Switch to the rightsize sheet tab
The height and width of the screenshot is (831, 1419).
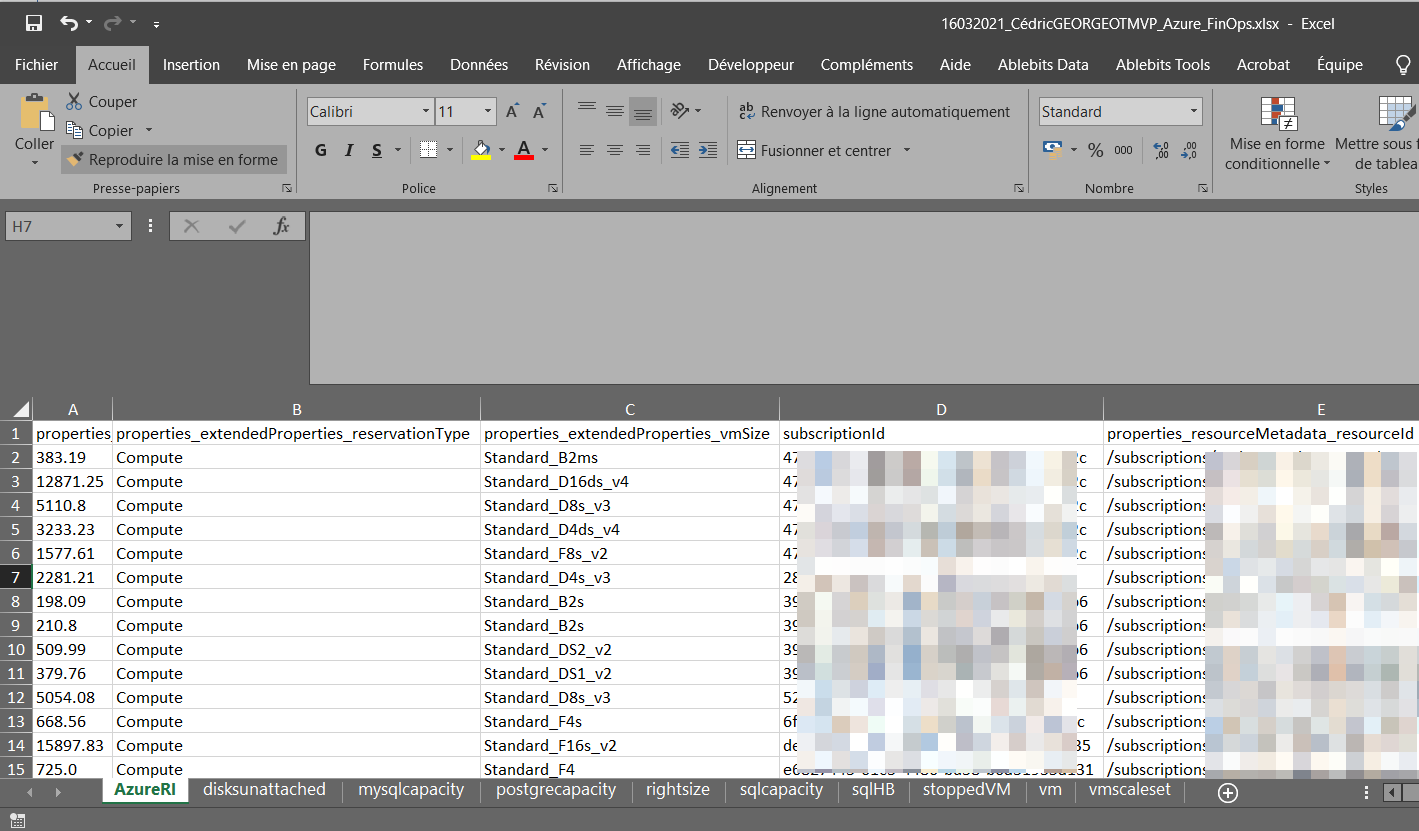point(677,789)
